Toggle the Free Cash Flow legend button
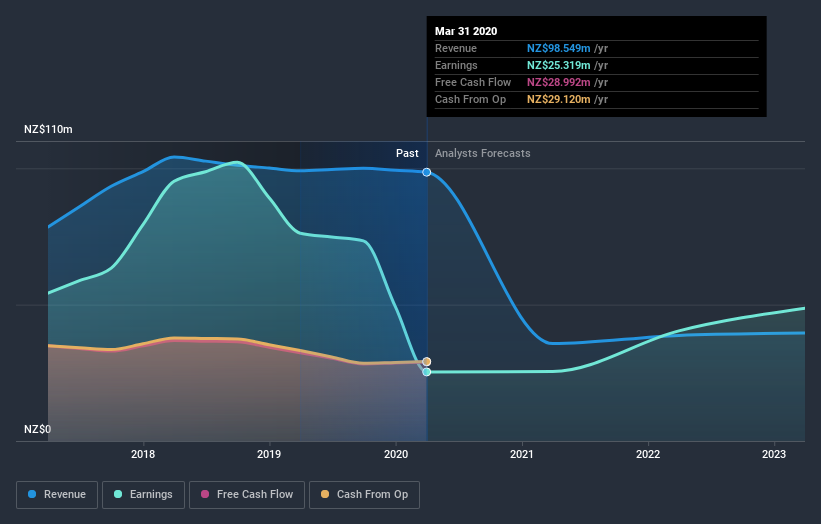This screenshot has height=524, width=821. (247, 495)
